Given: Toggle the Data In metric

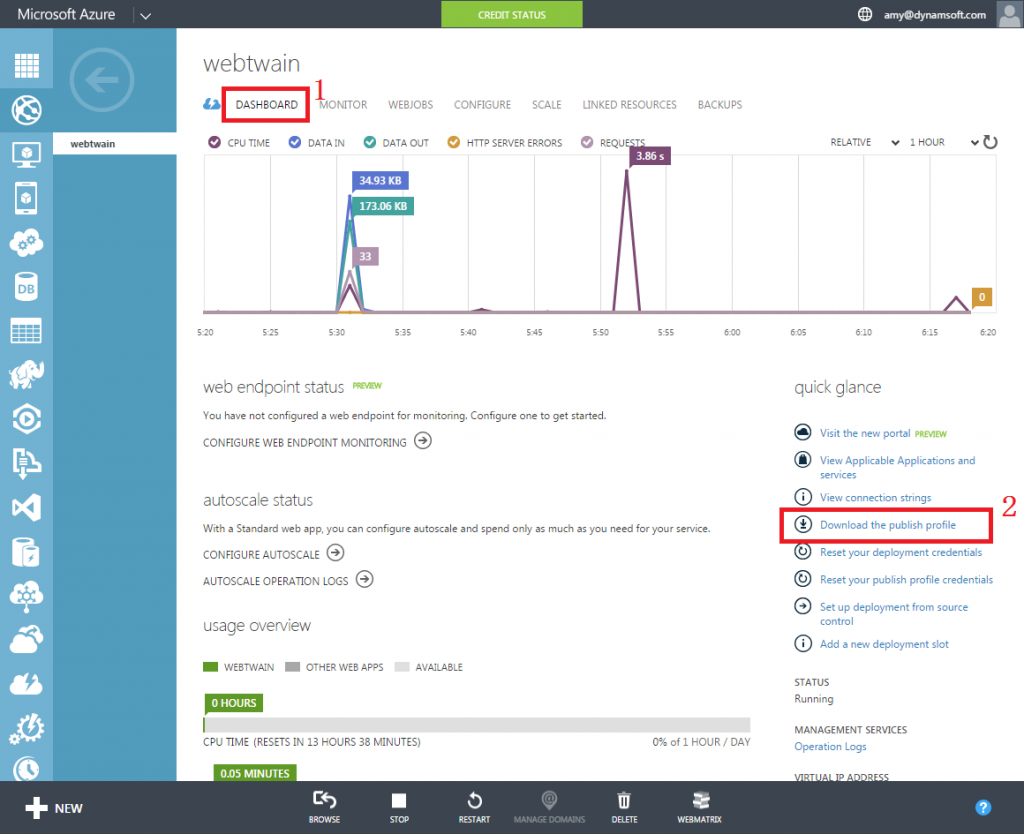Looking at the screenshot, I should 295,143.
